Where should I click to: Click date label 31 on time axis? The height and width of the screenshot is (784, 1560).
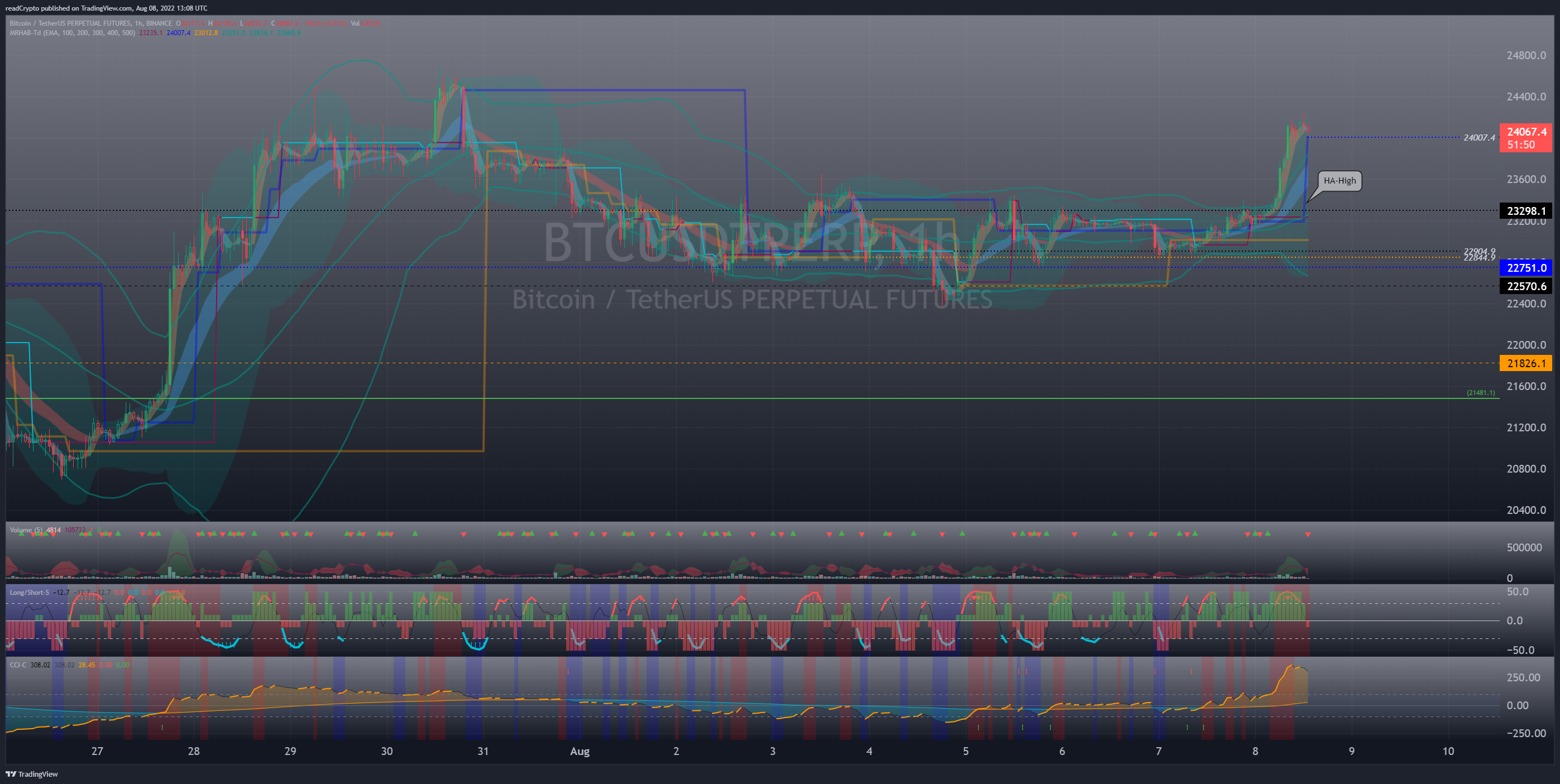(x=482, y=751)
